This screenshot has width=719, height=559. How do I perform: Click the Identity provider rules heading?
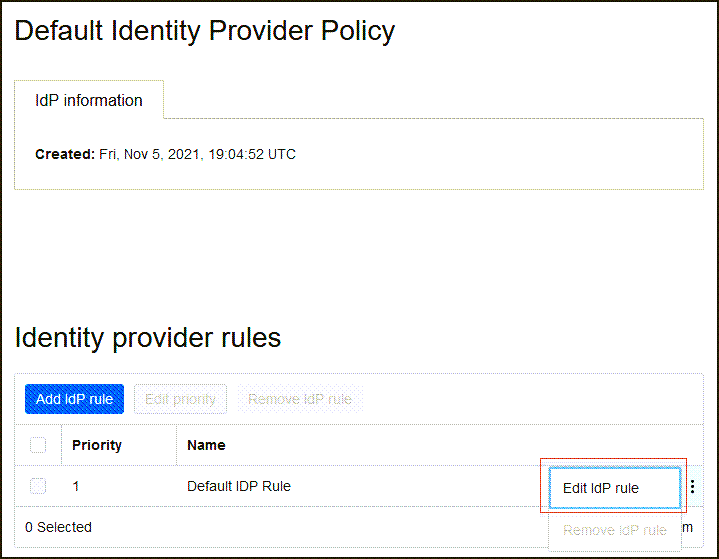(x=148, y=338)
